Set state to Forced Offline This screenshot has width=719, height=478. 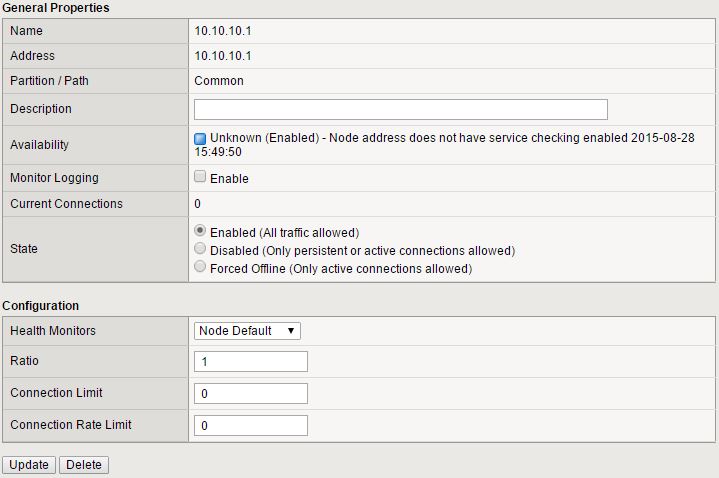201,267
